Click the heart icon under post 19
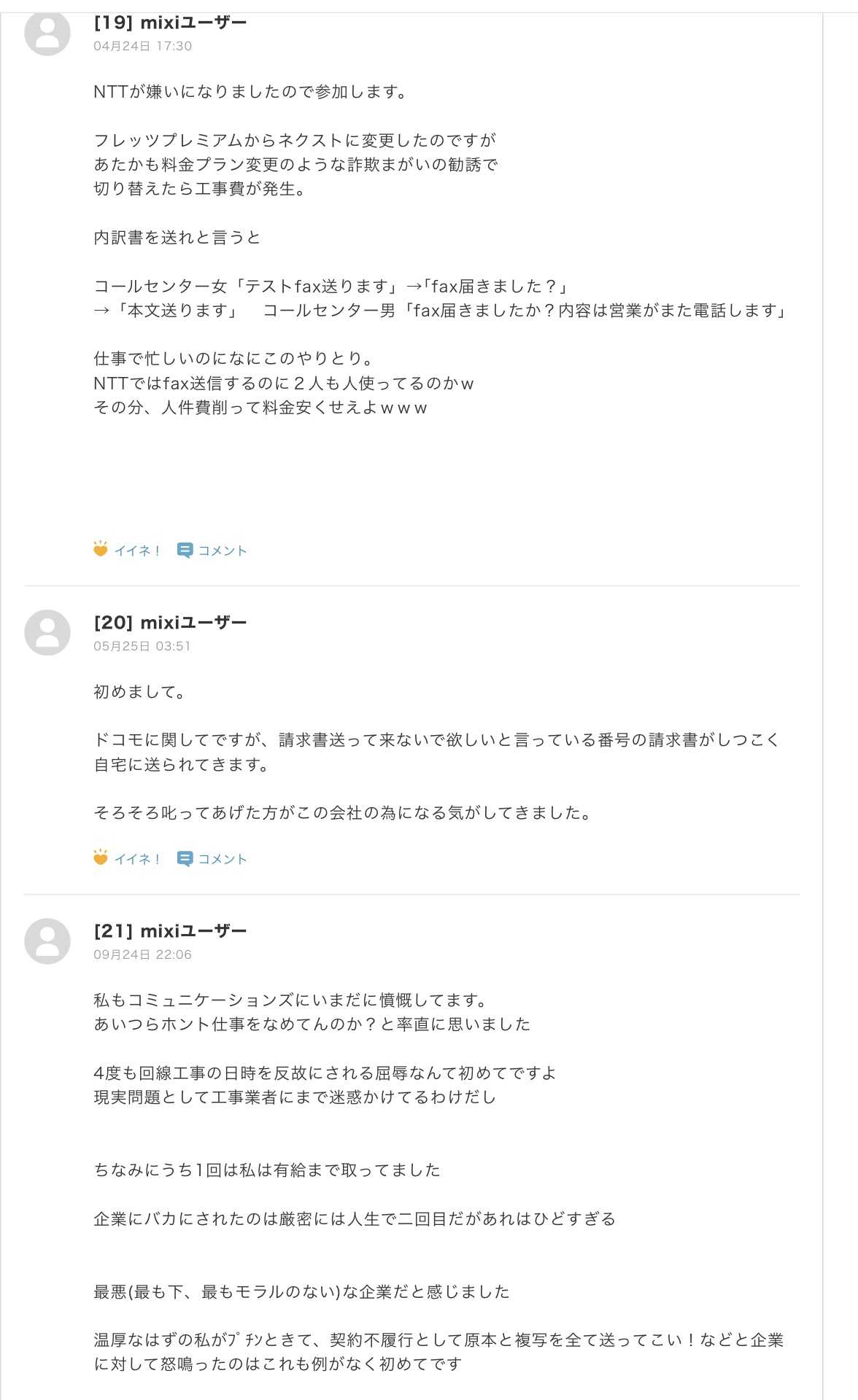Viewport: 858px width, 1400px height. 101,549
